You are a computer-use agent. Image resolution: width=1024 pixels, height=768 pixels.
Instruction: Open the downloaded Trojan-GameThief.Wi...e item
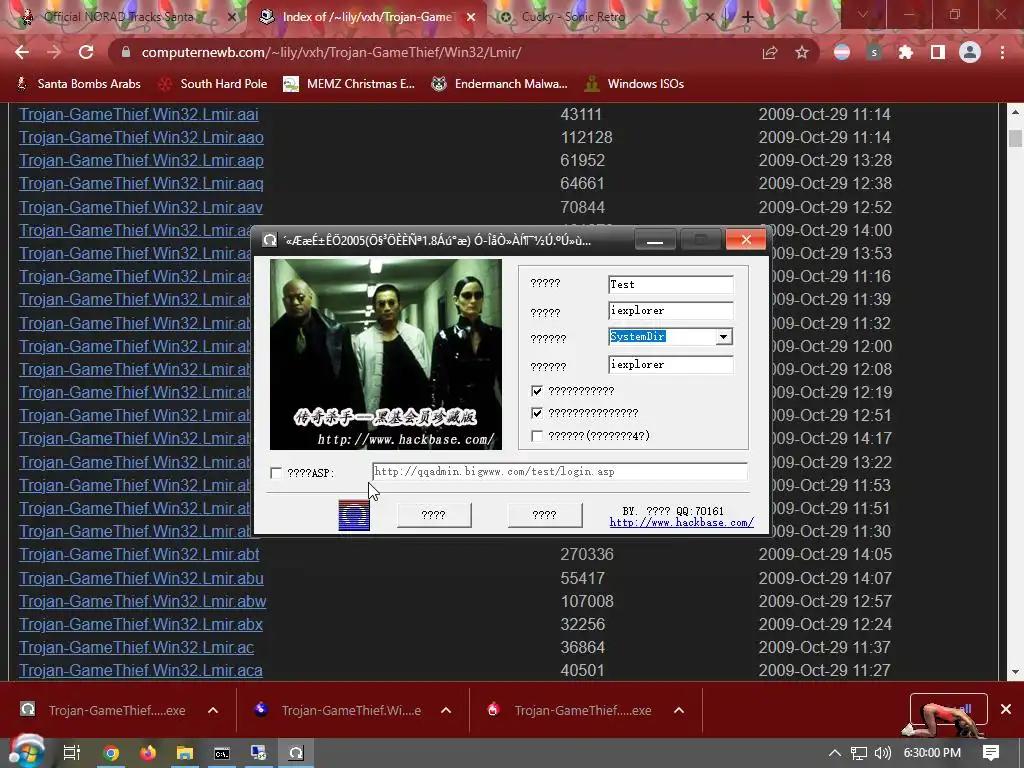coord(338,710)
